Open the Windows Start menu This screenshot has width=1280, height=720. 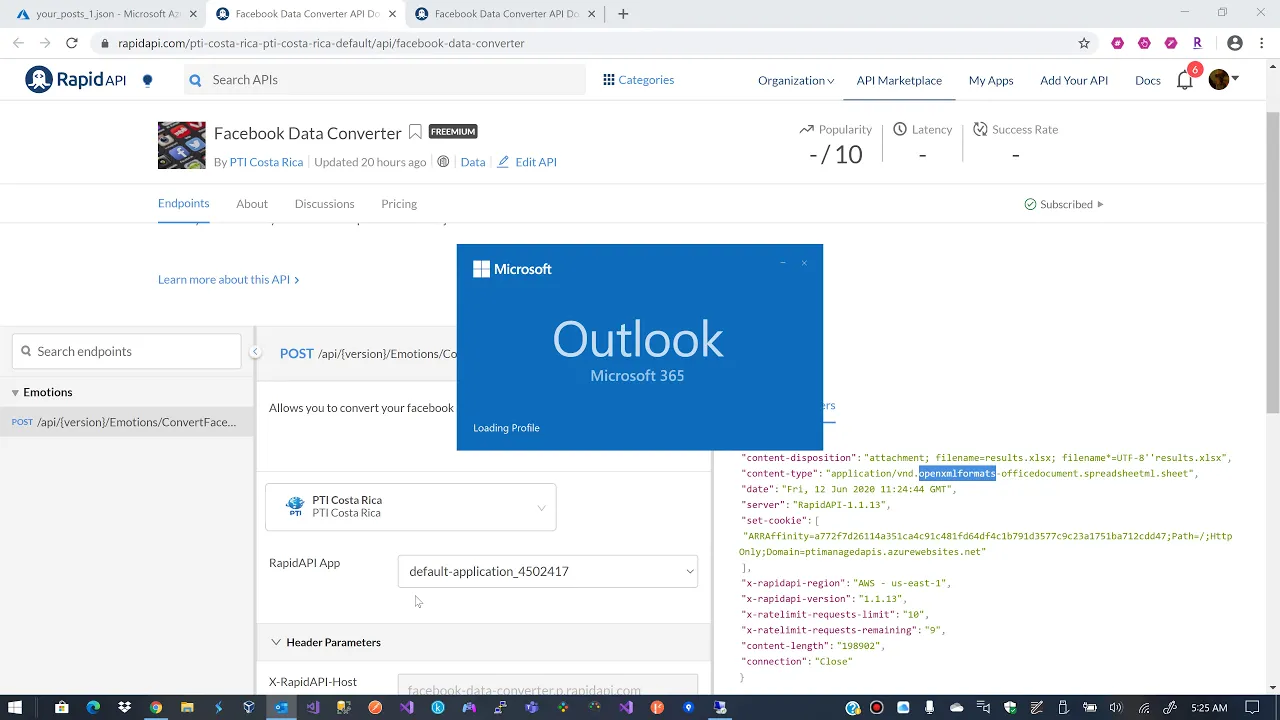(14, 707)
